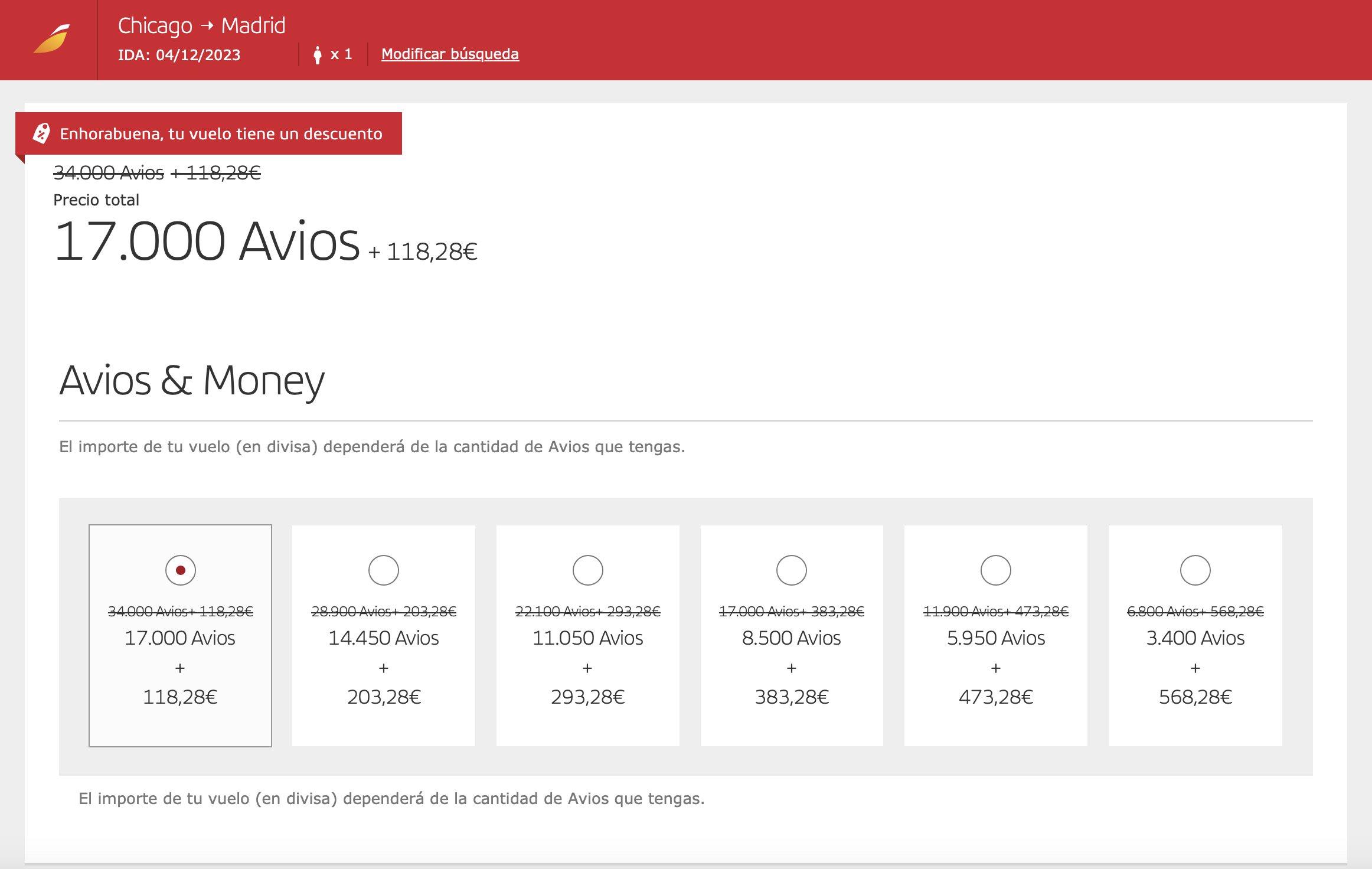Click the 383,28€ price text

(x=792, y=697)
